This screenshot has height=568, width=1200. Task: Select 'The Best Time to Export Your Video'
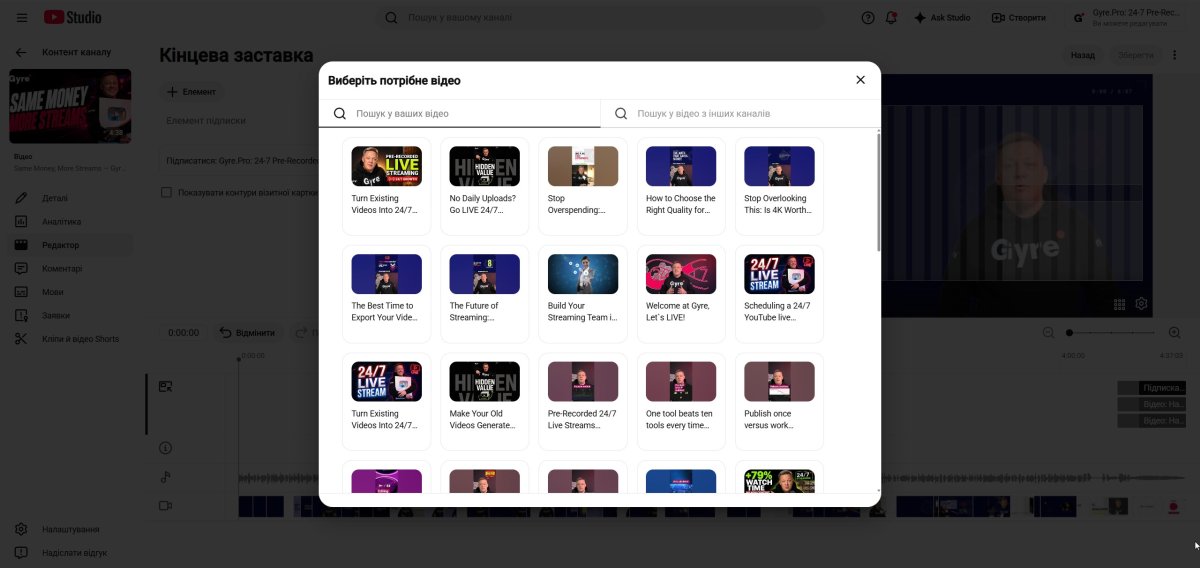click(386, 294)
